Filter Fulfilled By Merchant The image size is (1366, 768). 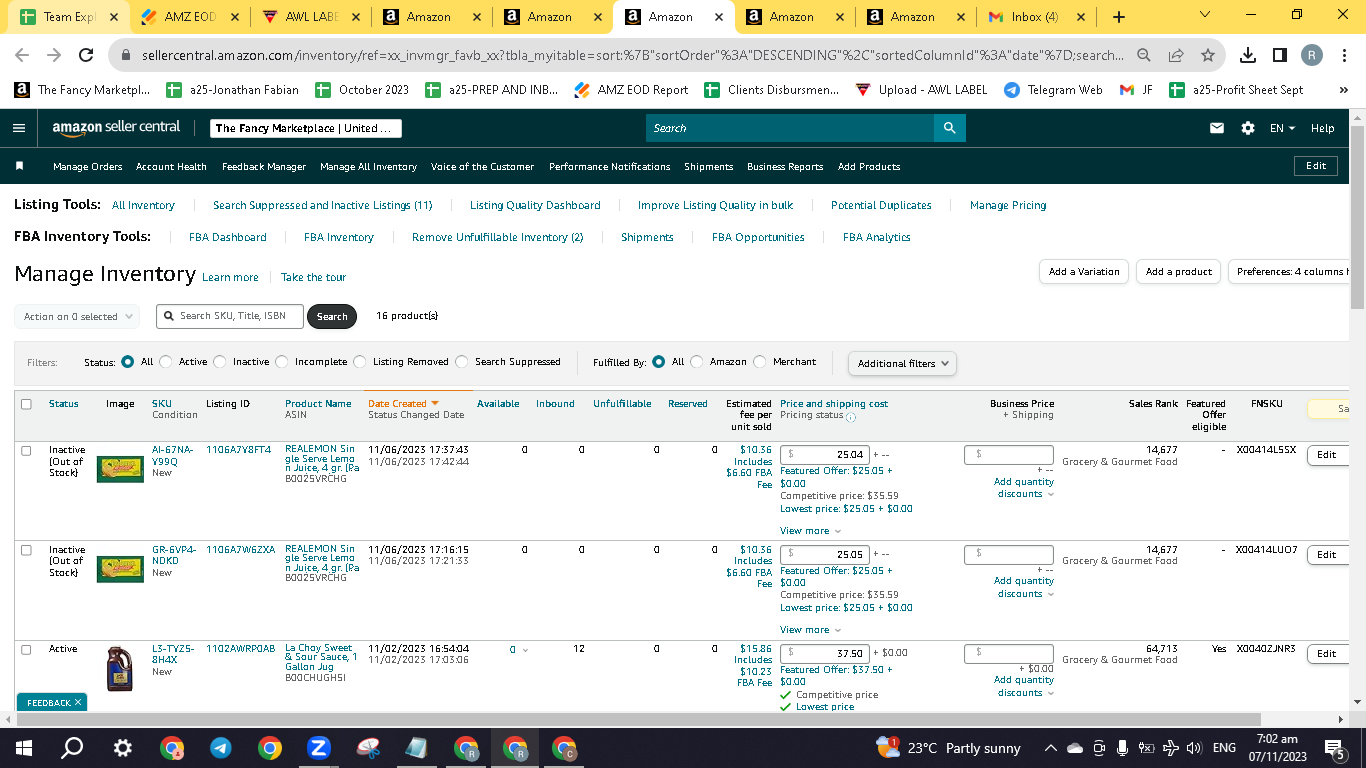(760, 362)
